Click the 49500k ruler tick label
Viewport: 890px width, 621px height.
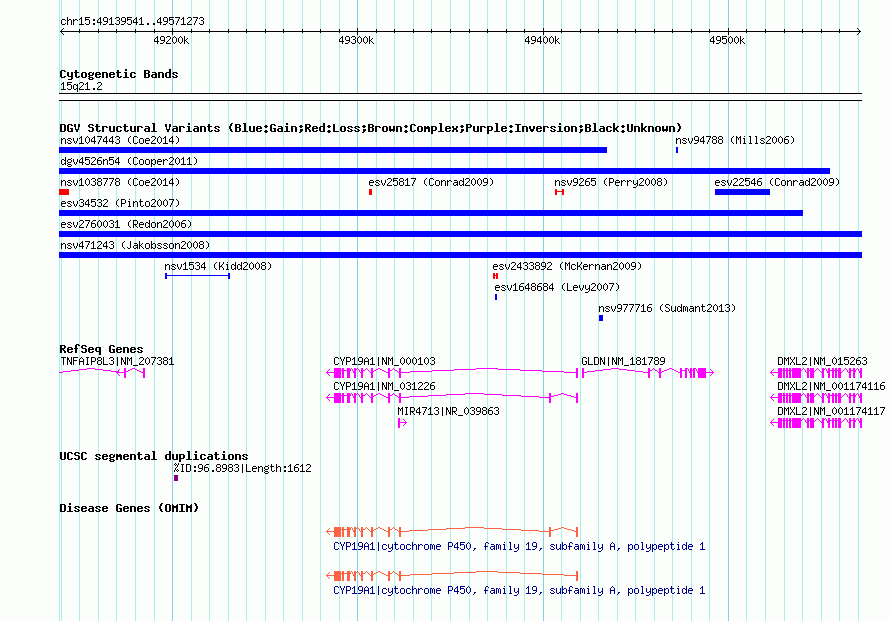727,40
